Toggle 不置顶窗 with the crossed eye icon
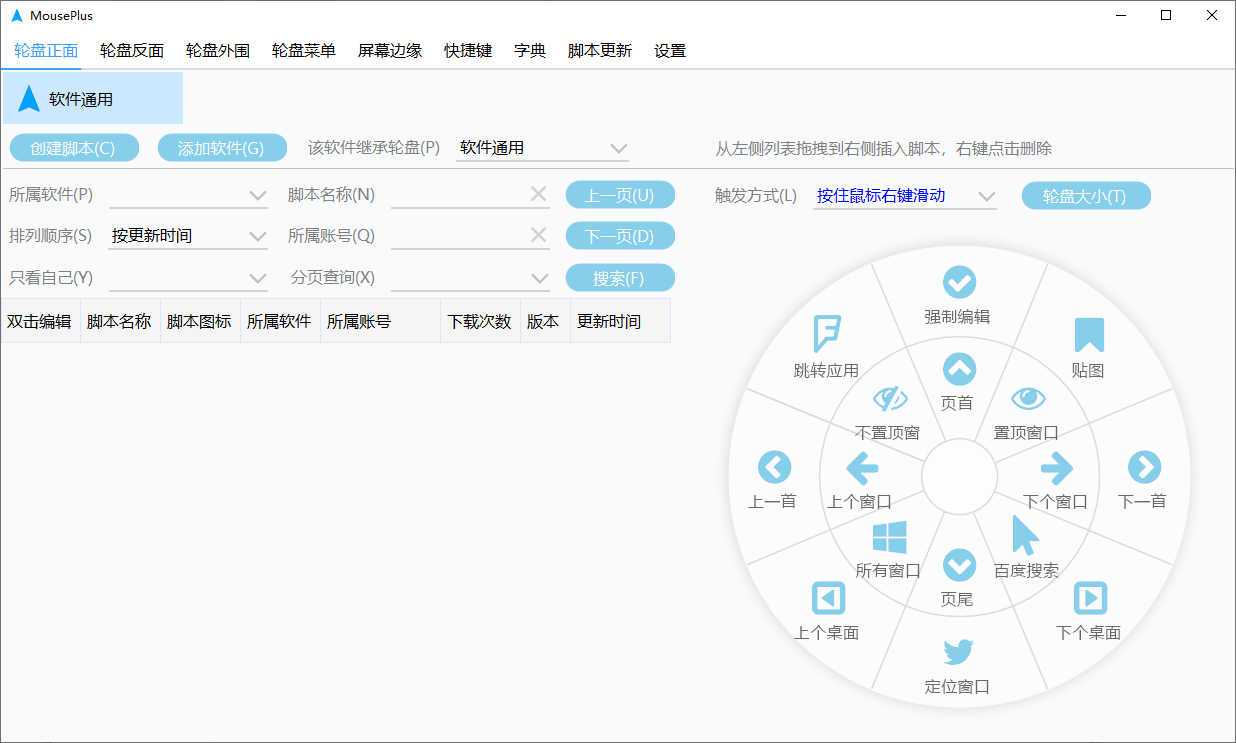Viewport: 1236px width, 743px height. click(x=890, y=398)
